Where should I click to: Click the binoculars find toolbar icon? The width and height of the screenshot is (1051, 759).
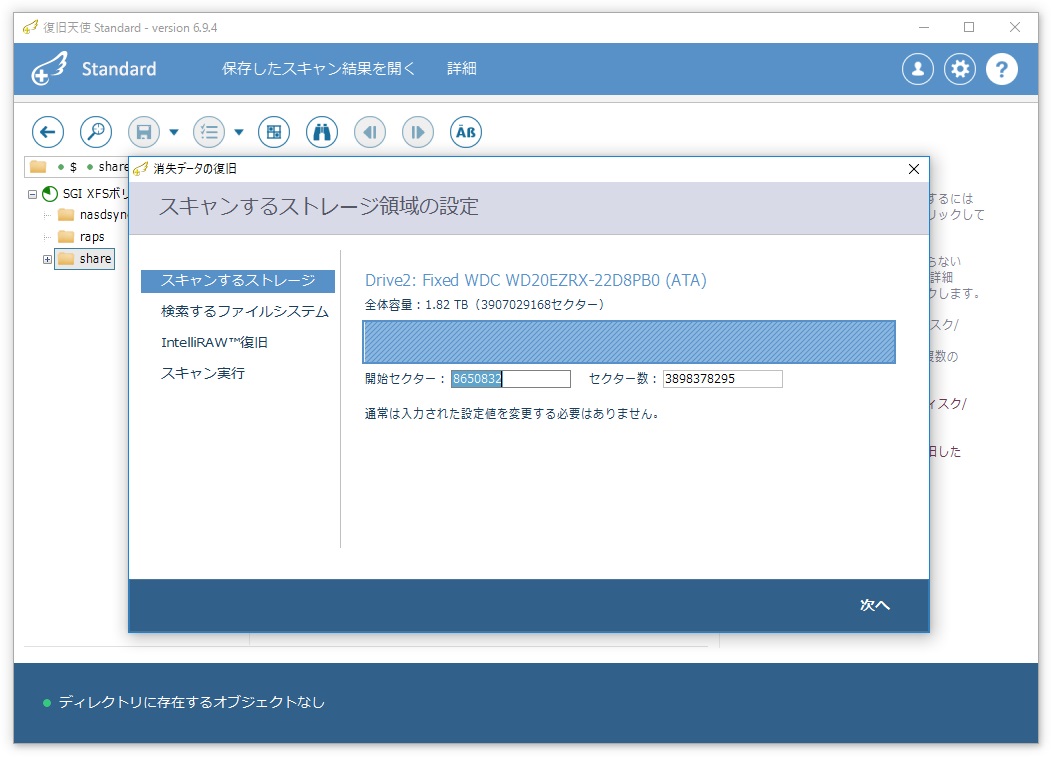(x=322, y=132)
